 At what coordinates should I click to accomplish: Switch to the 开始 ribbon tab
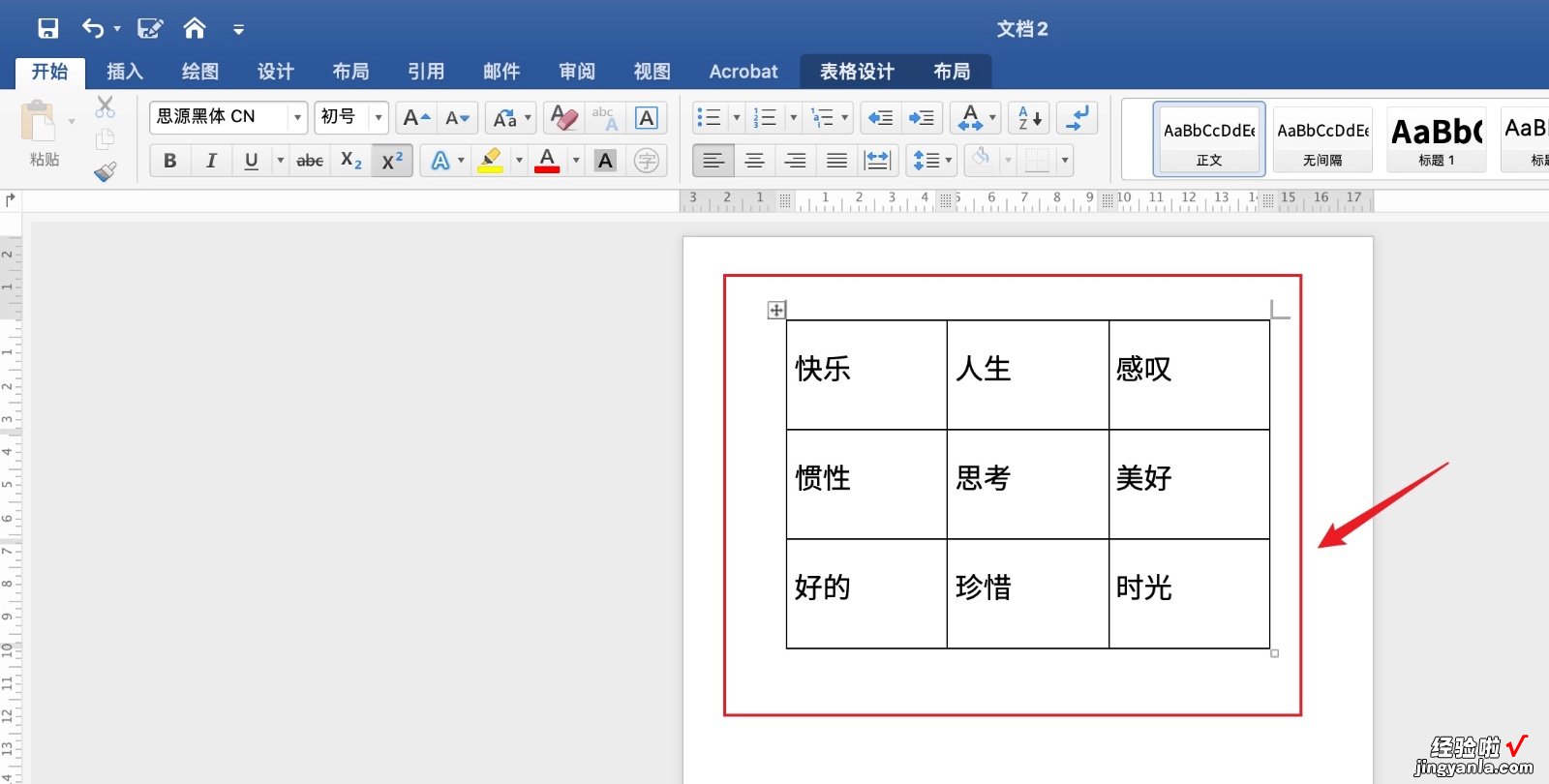tap(50, 72)
